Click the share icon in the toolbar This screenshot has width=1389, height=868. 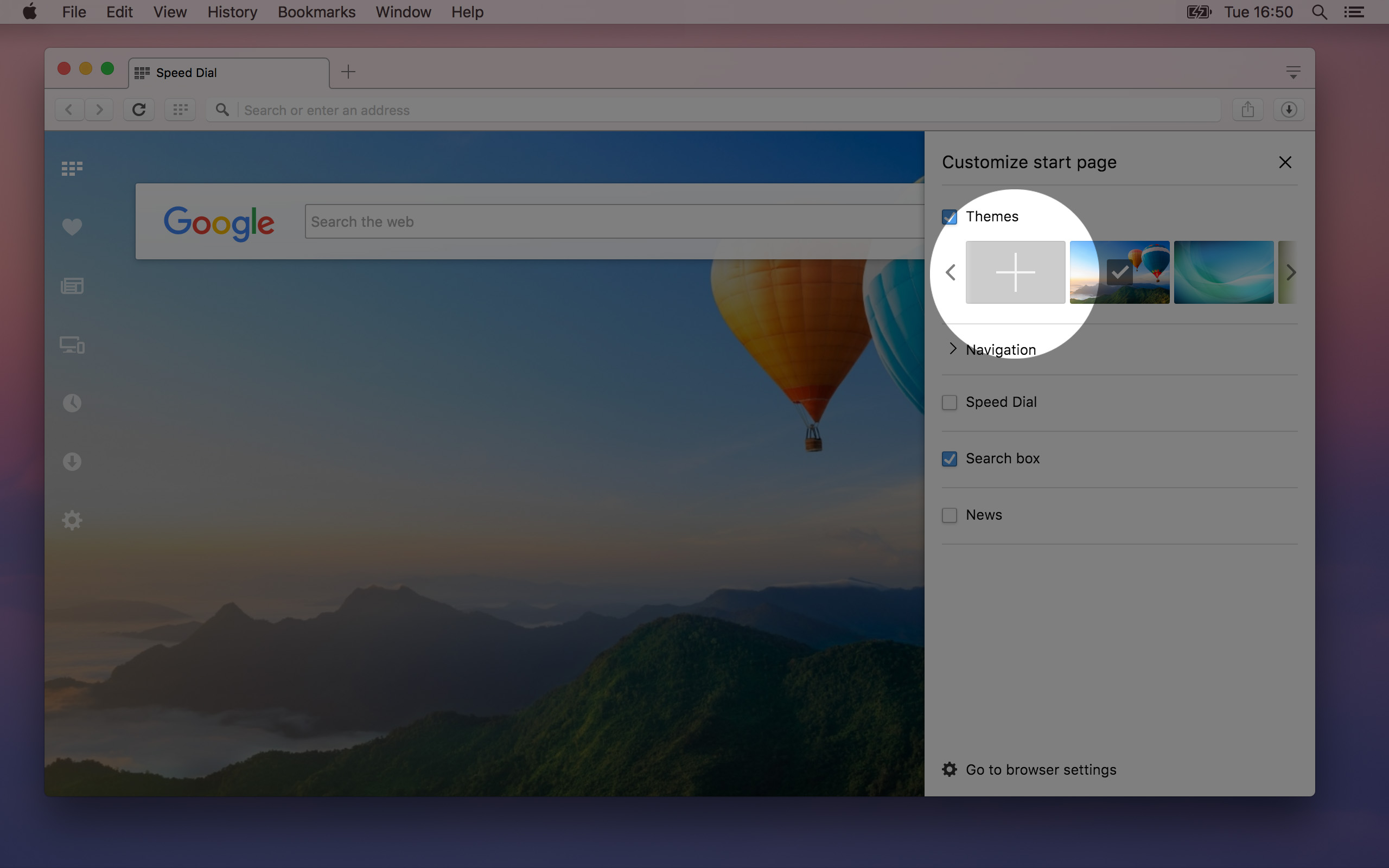(x=1247, y=110)
